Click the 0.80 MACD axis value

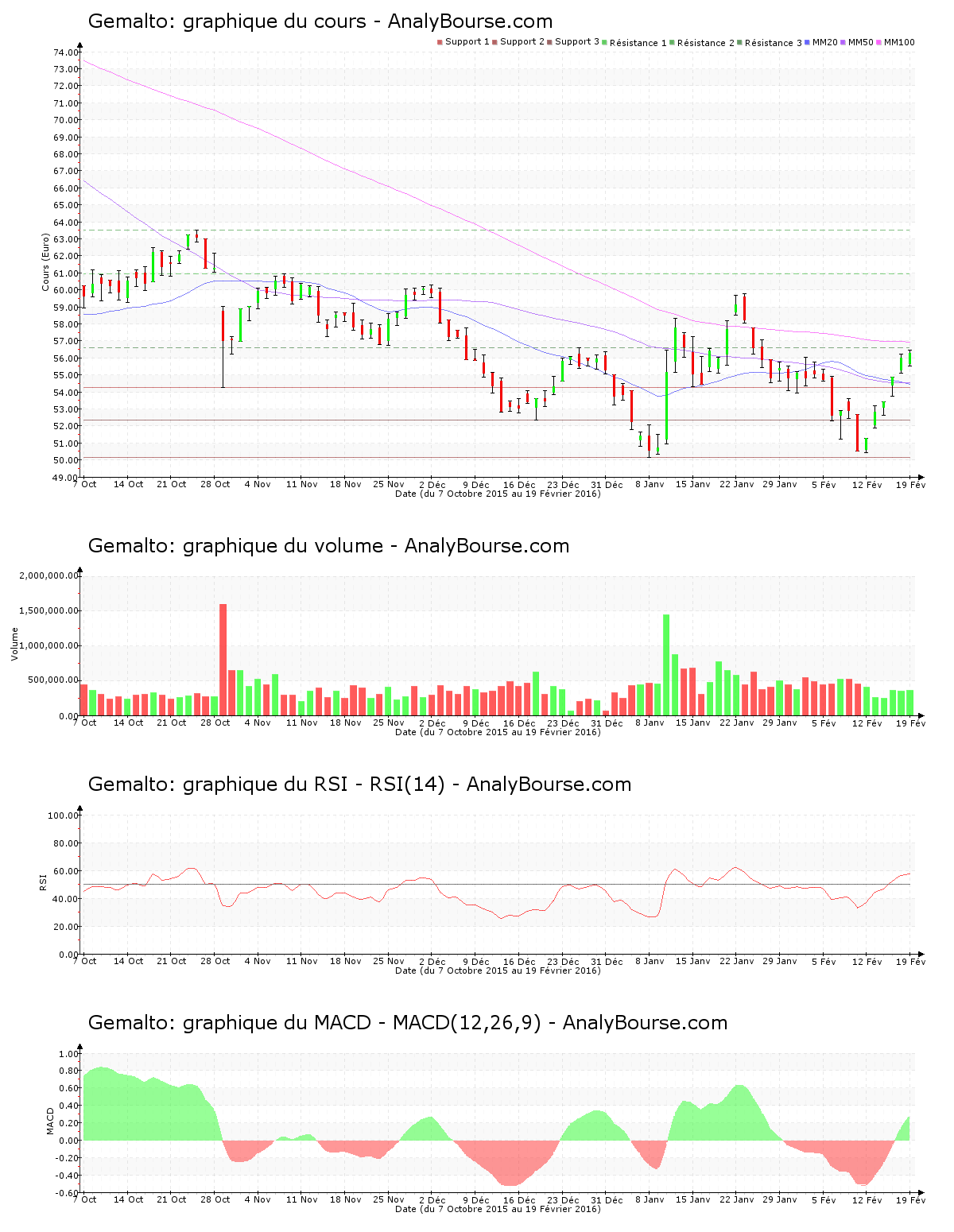70,1071
